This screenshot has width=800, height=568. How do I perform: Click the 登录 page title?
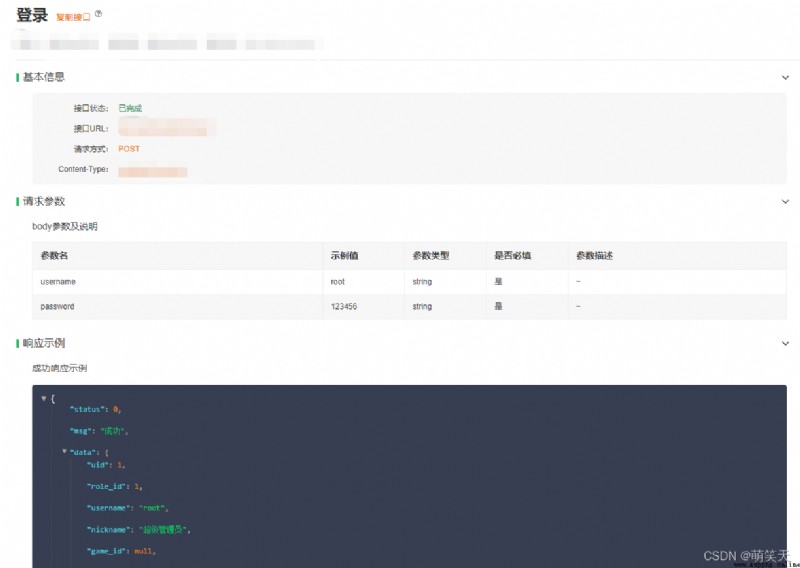[32, 15]
